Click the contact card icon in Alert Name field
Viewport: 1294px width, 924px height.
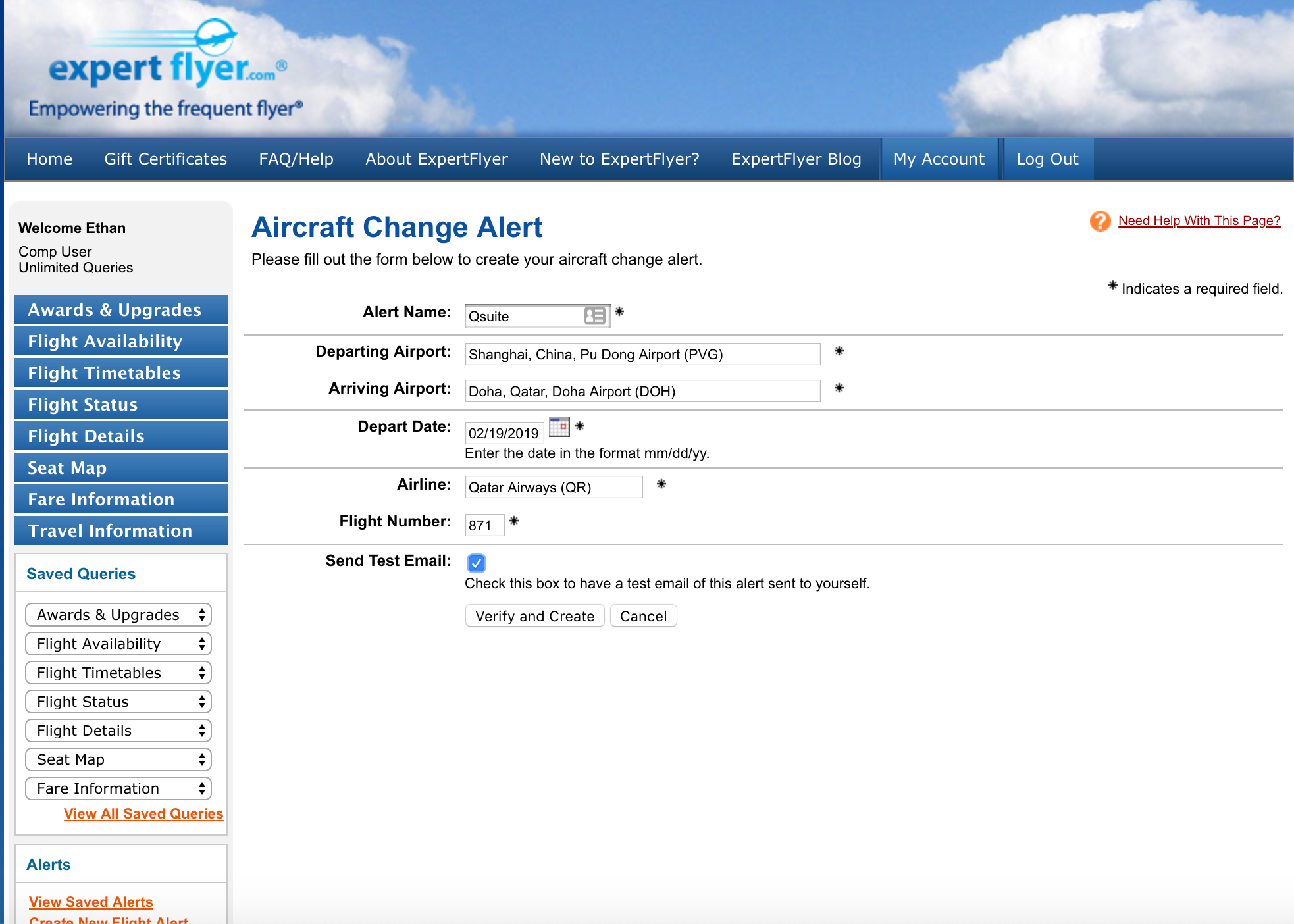[x=595, y=316]
